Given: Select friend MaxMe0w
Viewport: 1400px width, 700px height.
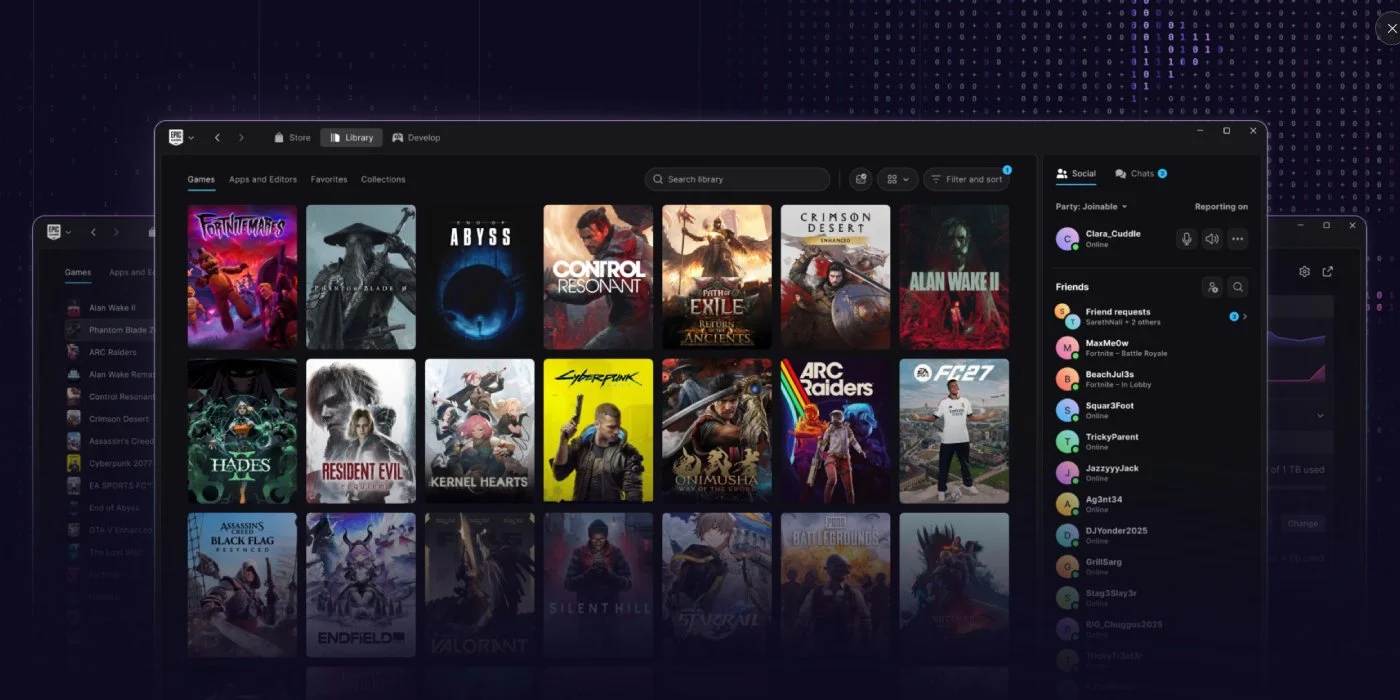Looking at the screenshot, I should (1152, 348).
